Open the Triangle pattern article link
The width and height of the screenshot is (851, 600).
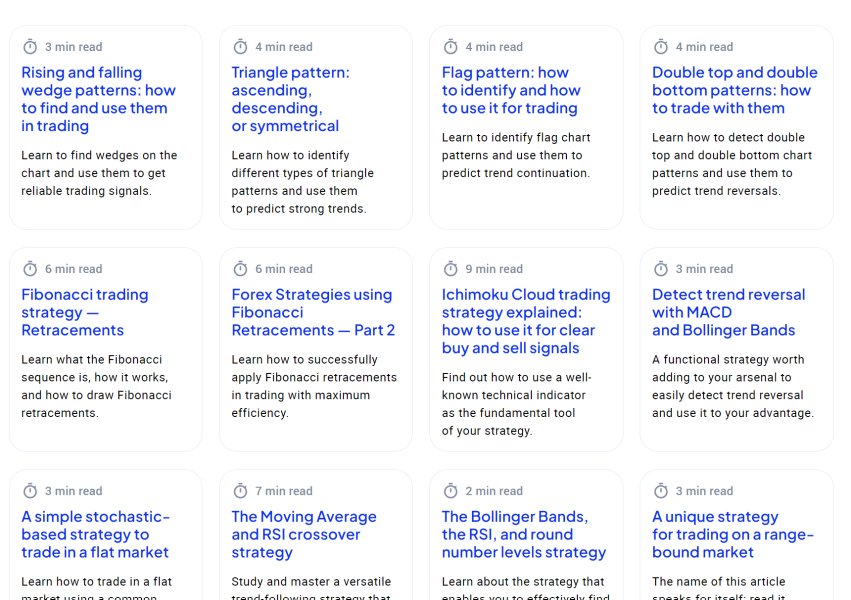(x=290, y=99)
